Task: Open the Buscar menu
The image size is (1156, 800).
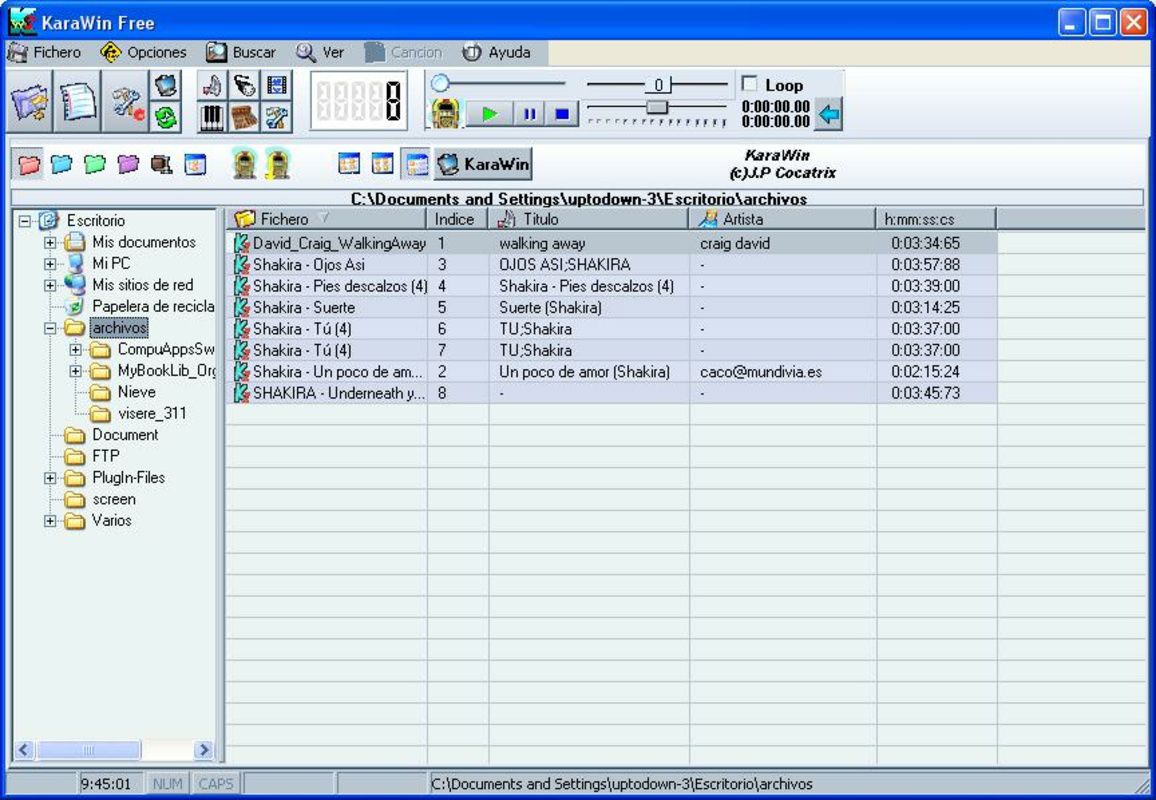Action: click(x=241, y=52)
